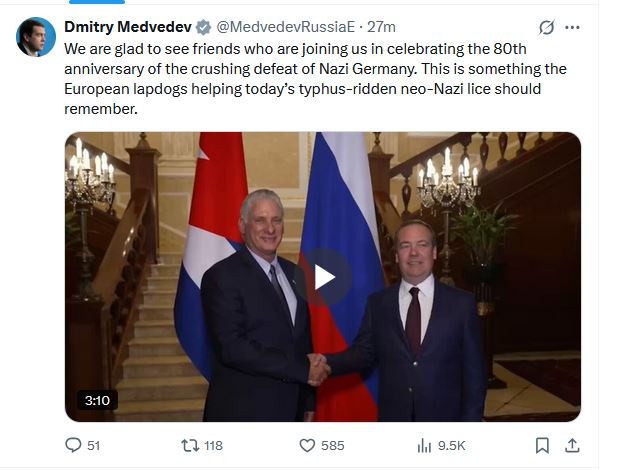Click the 3:10 video duration badge
Image resolution: width=622 pixels, height=470 pixels.
(x=97, y=400)
